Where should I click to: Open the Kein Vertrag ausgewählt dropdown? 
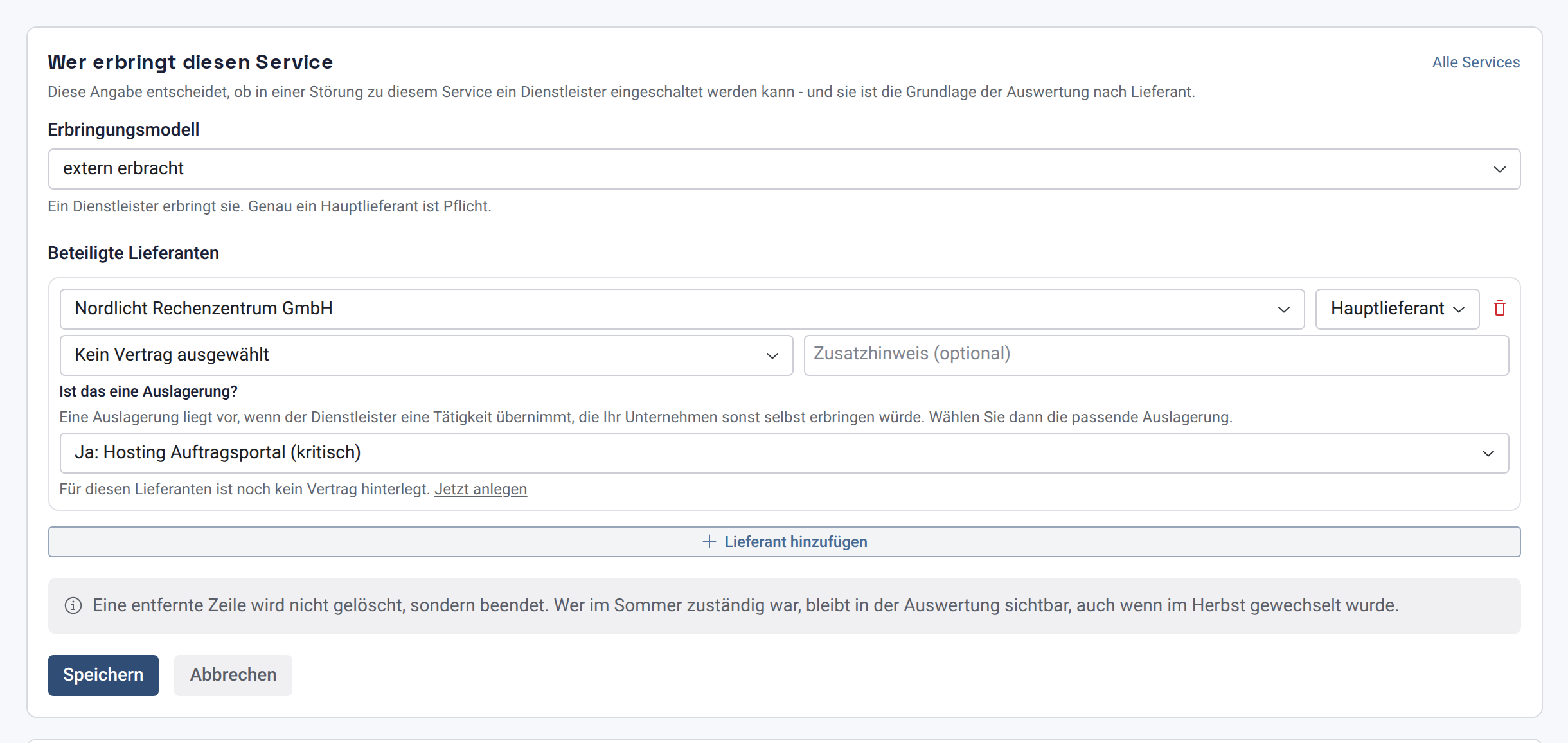click(x=426, y=355)
